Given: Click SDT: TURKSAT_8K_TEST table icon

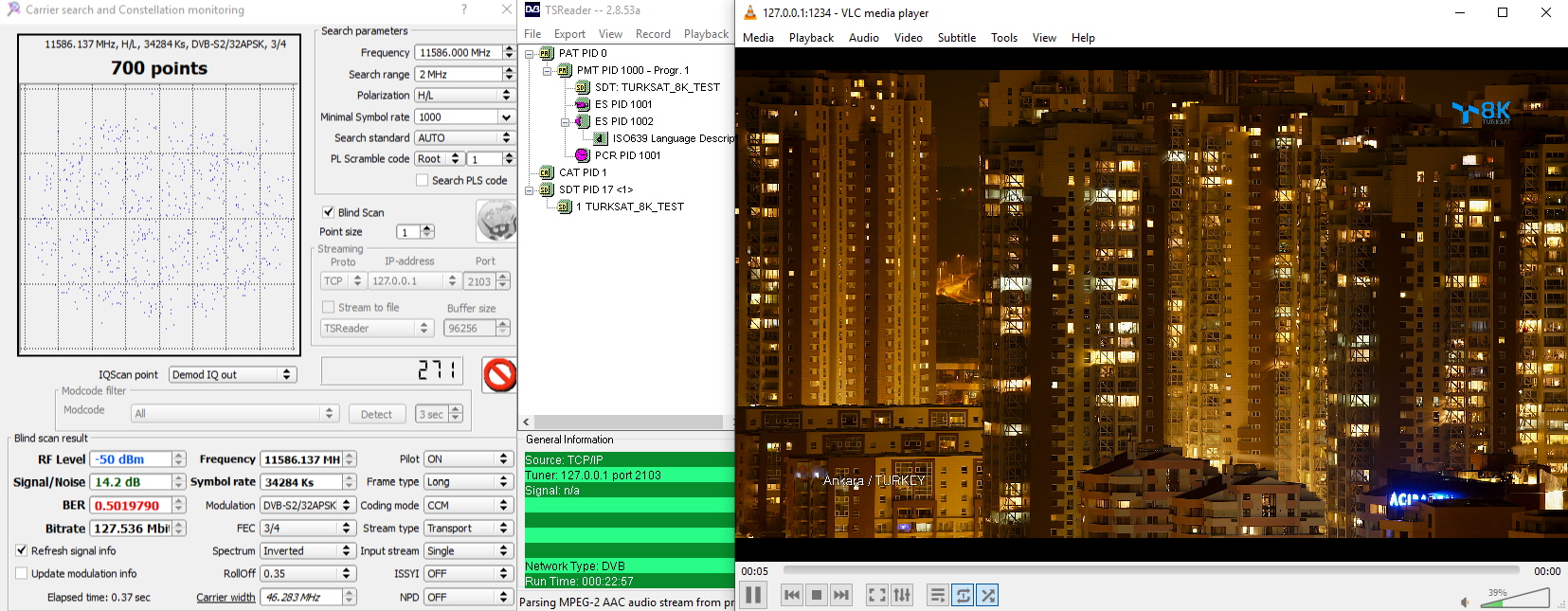Looking at the screenshot, I should [x=583, y=87].
